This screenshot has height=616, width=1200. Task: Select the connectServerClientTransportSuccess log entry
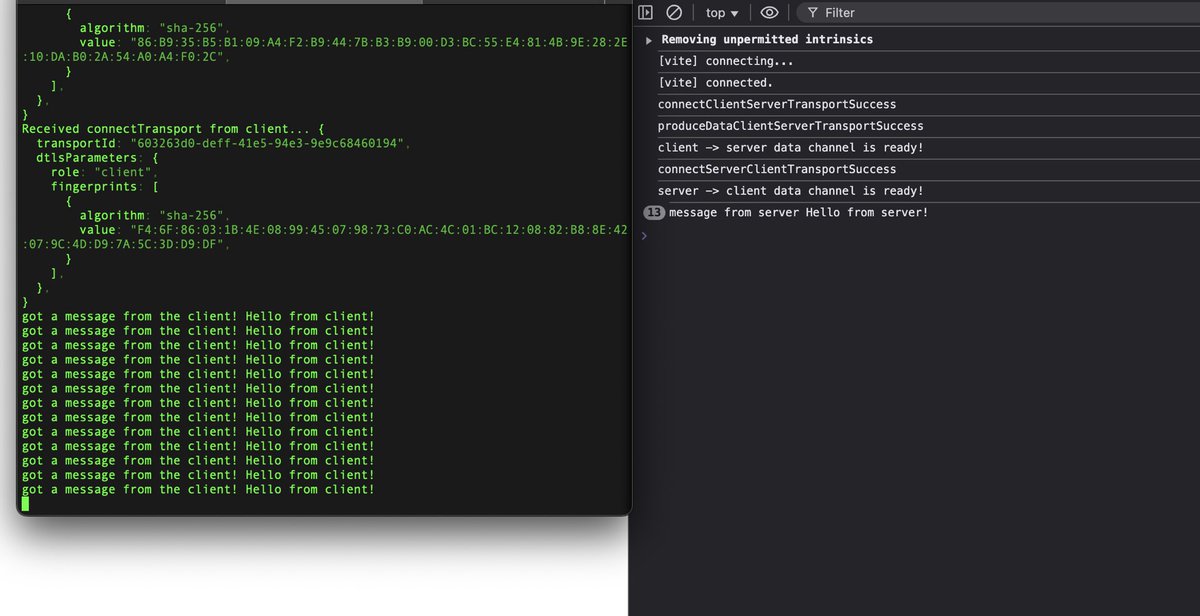(x=777, y=169)
